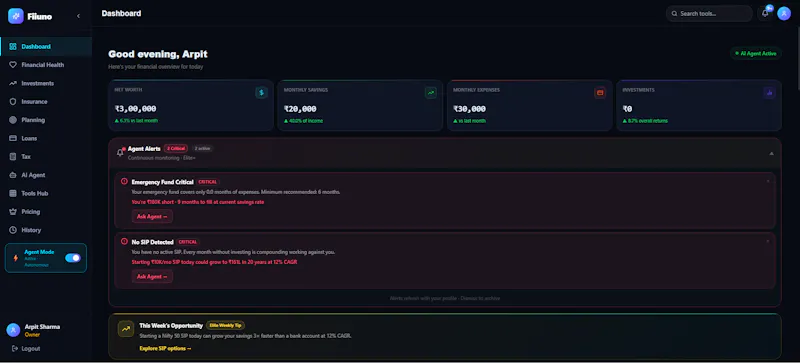The width and height of the screenshot is (800, 363).
Task: Click the Dashboard grid icon in sidebar
Action: coord(13,46)
